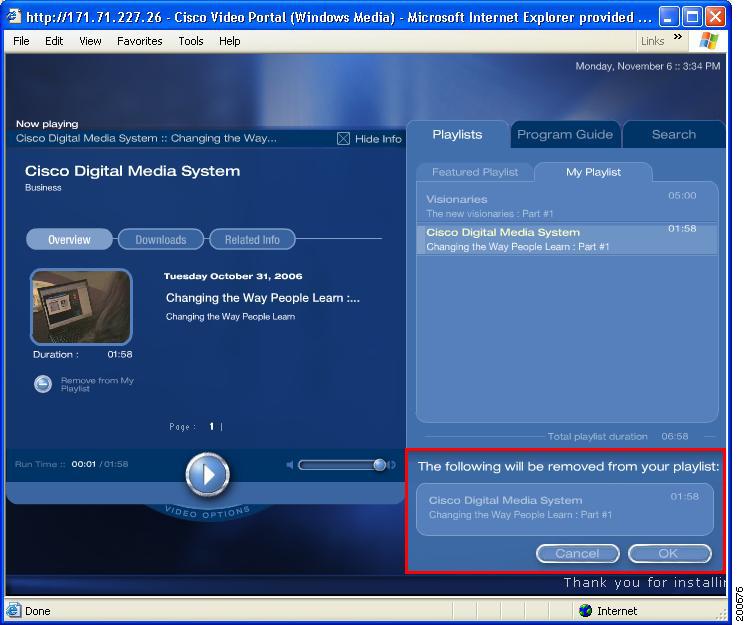Click the Internet Explorer page icon in the title bar
This screenshot has width=745, height=625.
pos(14,17)
